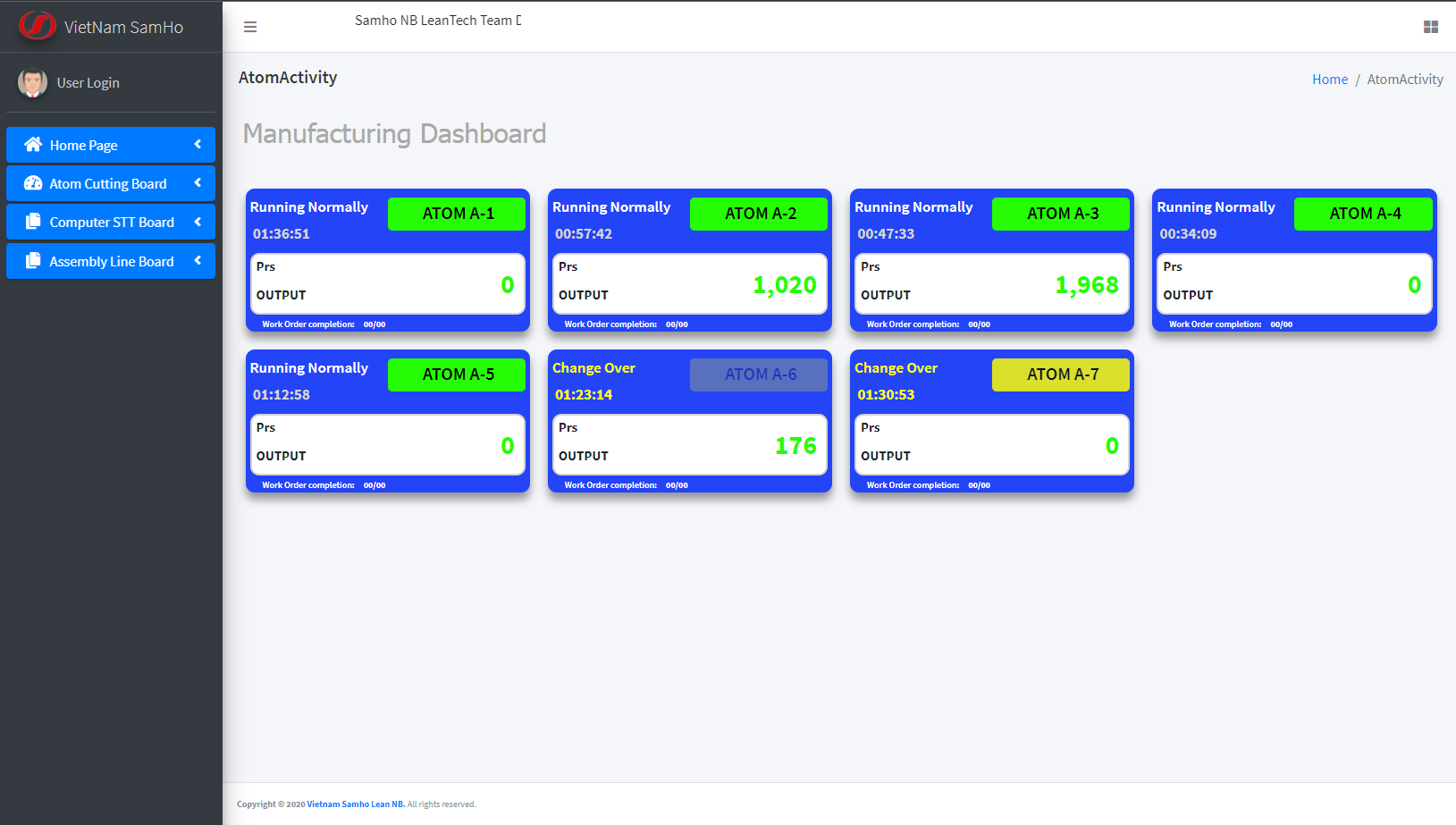Click the VietNam SamHo logo icon
Viewport: 1456px width, 825px height.
[x=38, y=26]
